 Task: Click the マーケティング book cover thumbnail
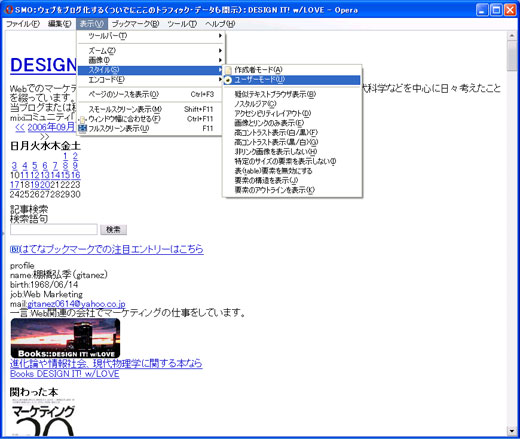pyautogui.click(x=43, y=417)
